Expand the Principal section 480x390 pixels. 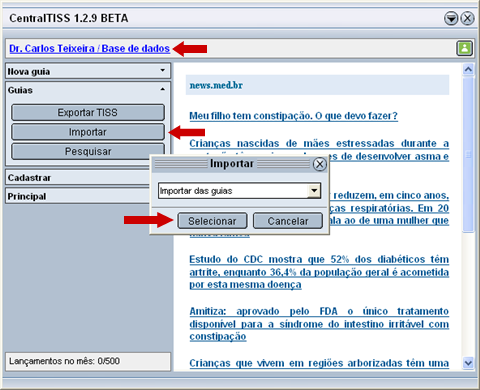click(78, 196)
